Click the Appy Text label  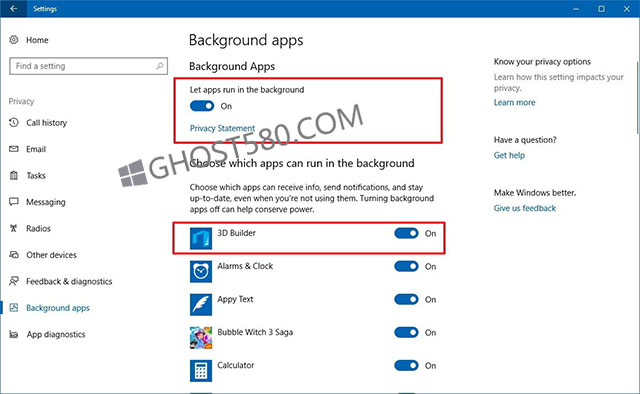pyautogui.click(x=235, y=299)
